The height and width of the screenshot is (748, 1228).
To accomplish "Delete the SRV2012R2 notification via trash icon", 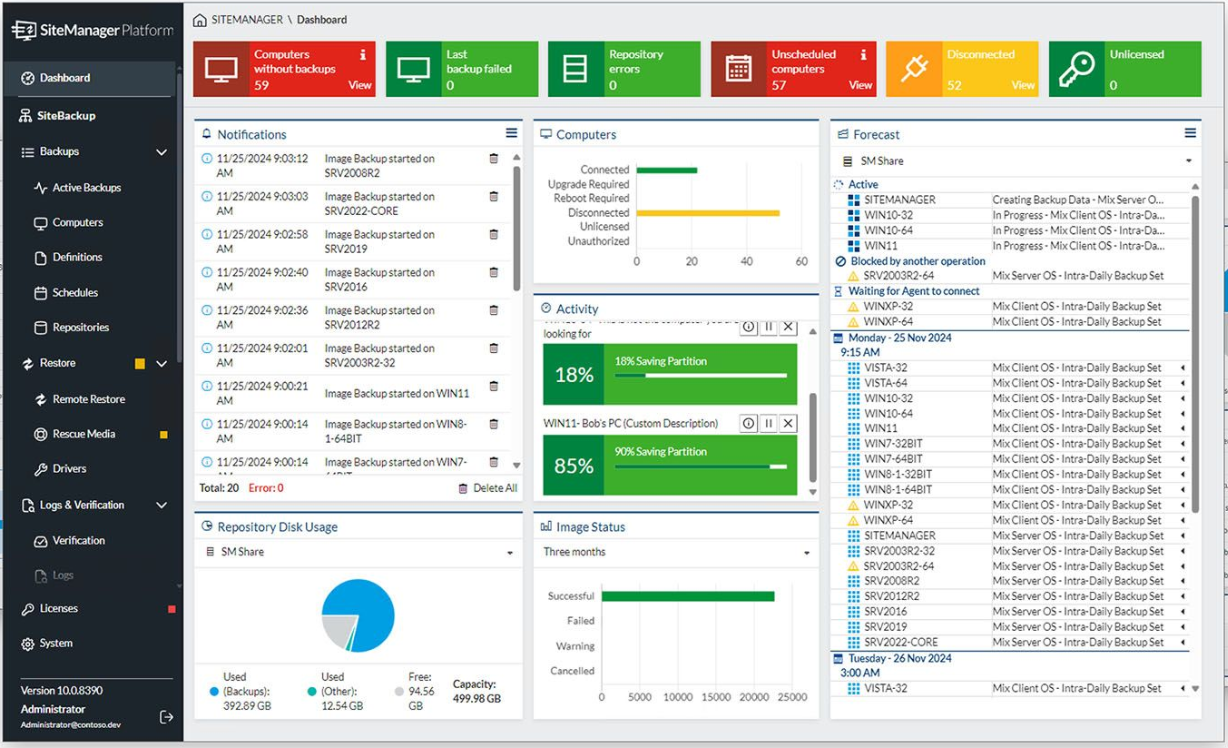I will (493, 310).
